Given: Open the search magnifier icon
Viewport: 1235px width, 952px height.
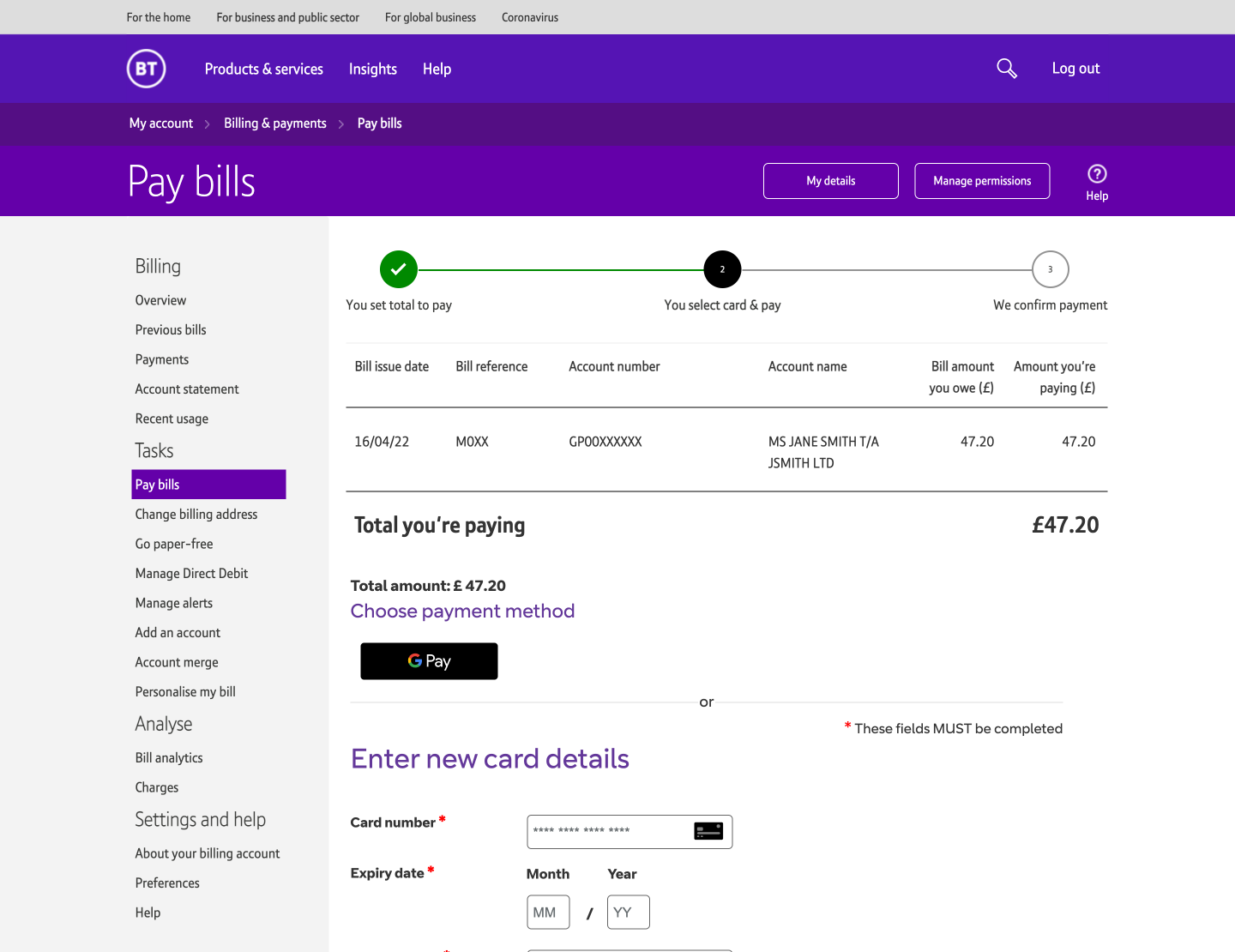Looking at the screenshot, I should pyautogui.click(x=1007, y=69).
